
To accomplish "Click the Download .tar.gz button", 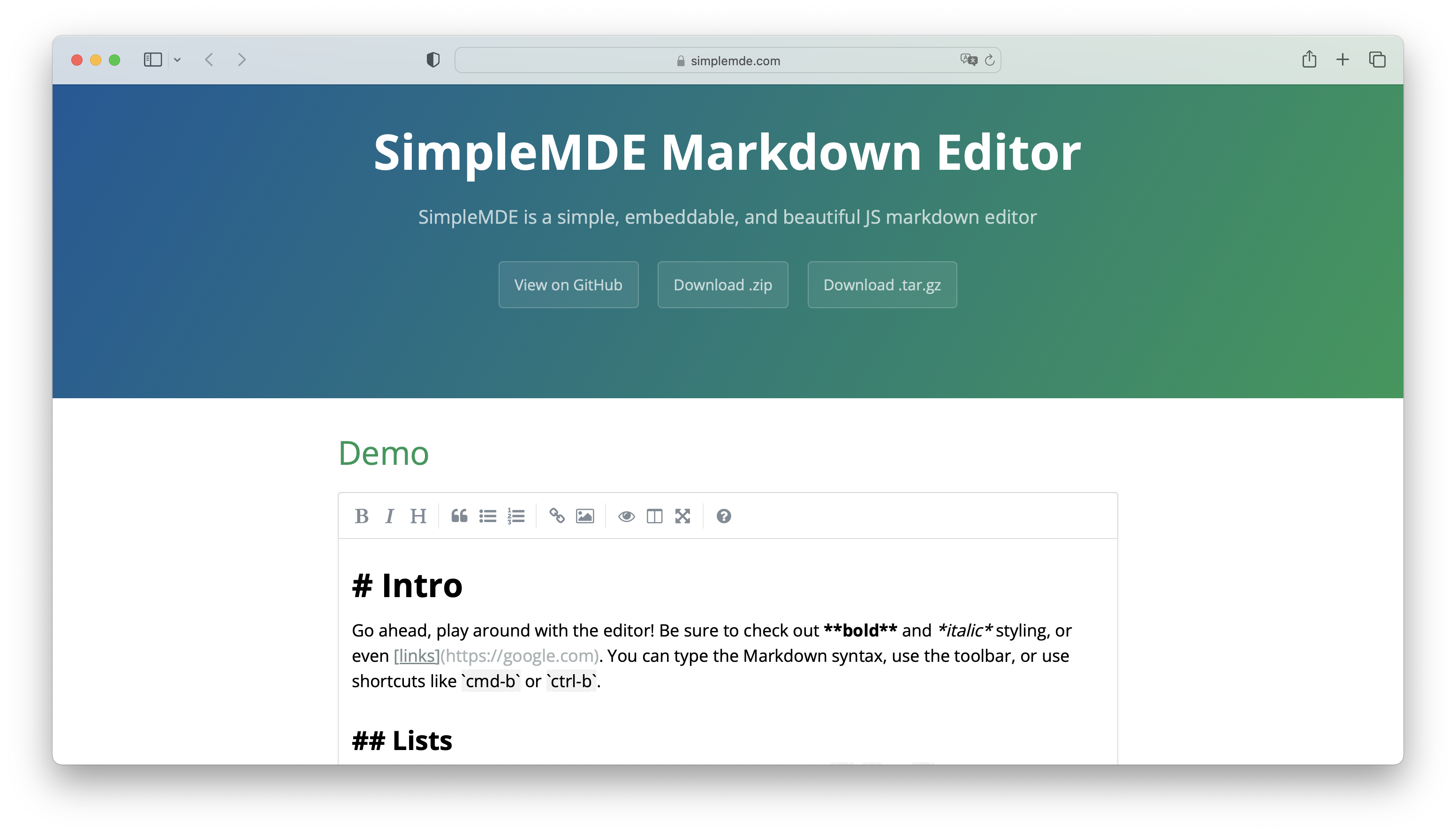I will pyautogui.click(x=881, y=285).
